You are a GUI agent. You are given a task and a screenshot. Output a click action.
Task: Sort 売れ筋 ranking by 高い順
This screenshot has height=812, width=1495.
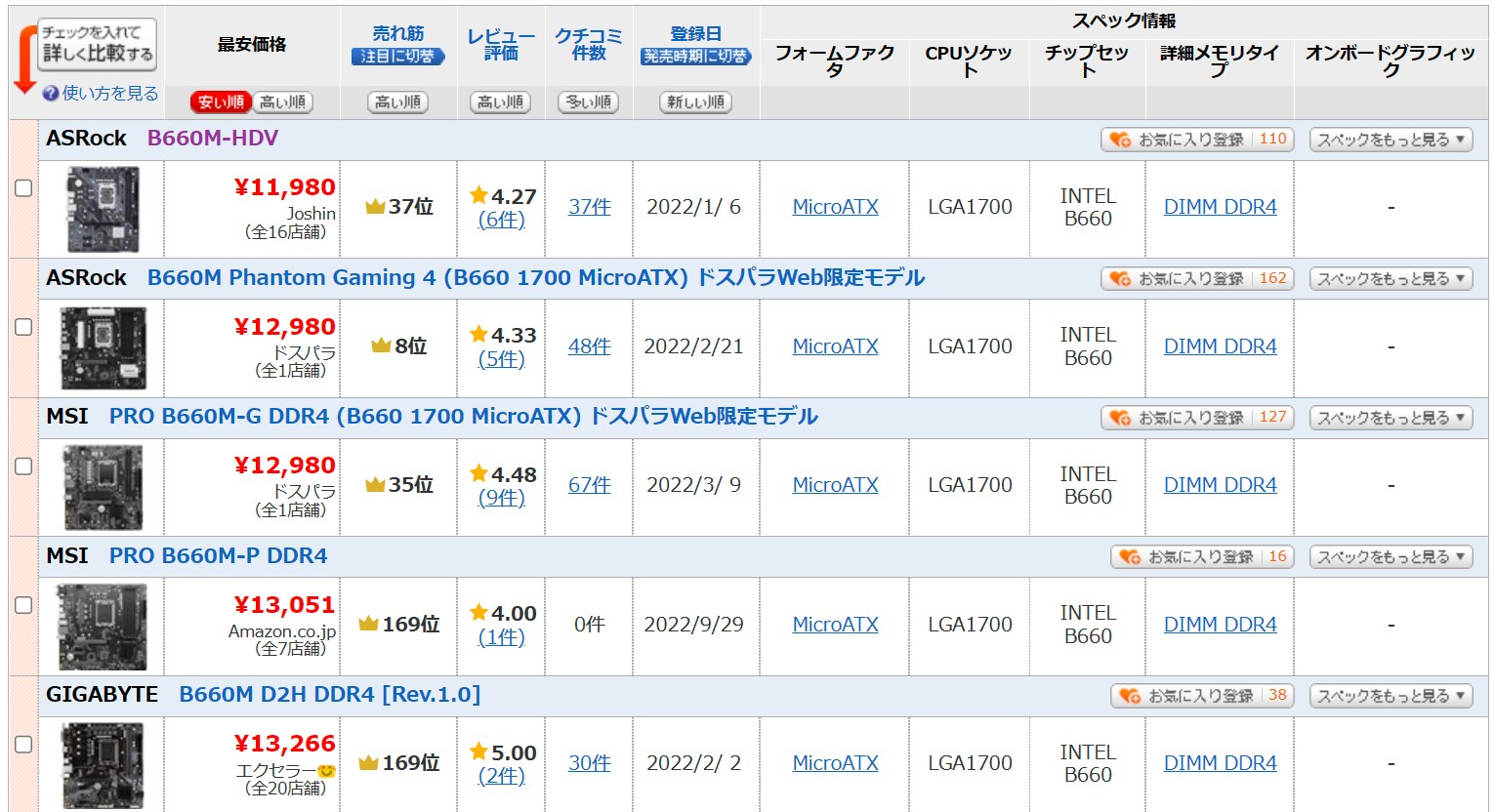(x=397, y=101)
